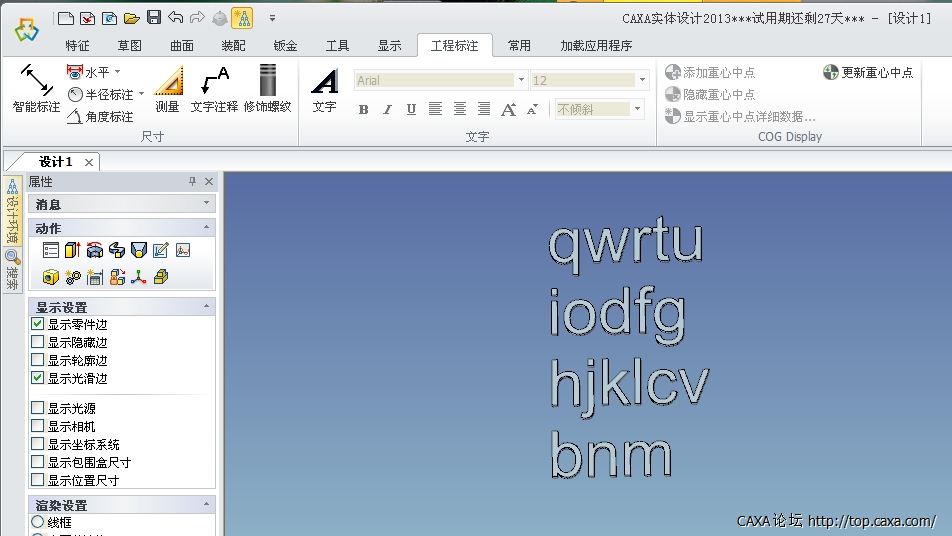Switch to the 特征 ribbon tab

pos(77,46)
